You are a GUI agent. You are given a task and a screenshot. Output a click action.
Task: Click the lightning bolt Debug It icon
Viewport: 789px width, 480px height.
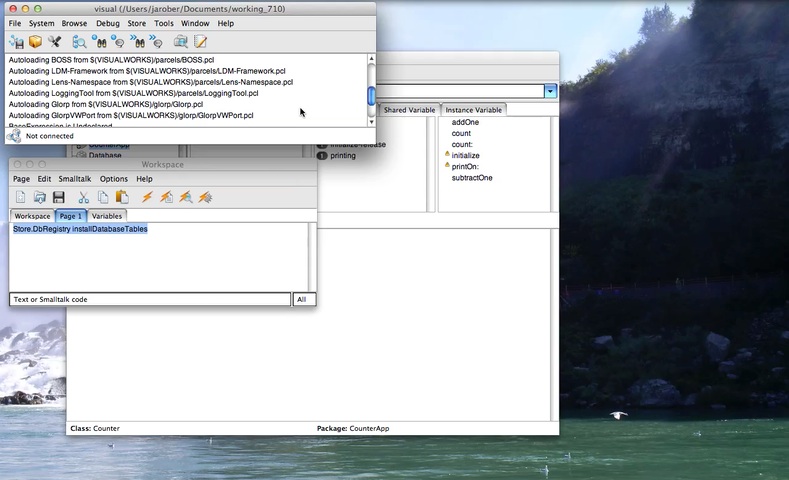[x=204, y=197]
